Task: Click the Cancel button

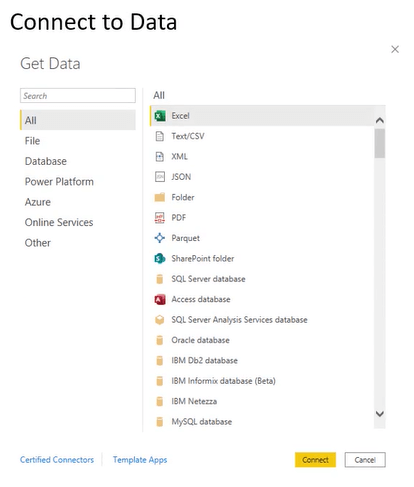Action: click(365, 460)
